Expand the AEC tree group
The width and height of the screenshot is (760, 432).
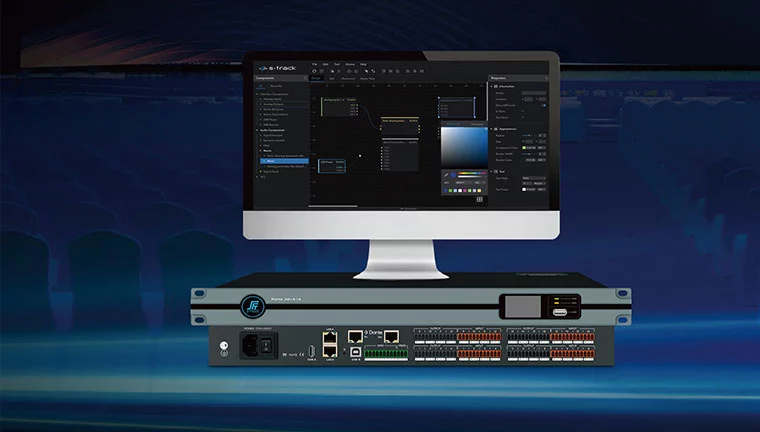coord(257,177)
